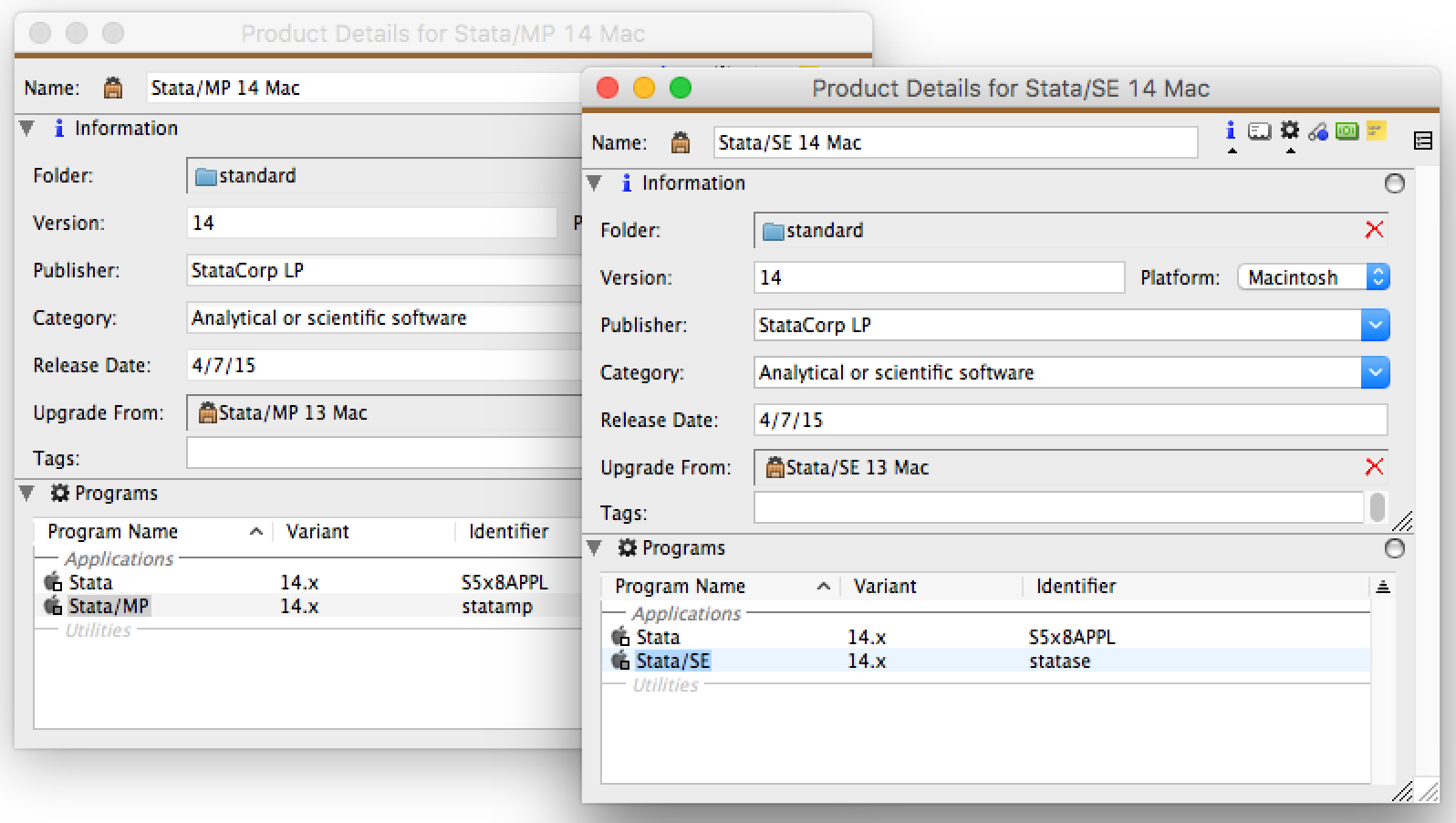Click the column options icon right of Identifier header
The width and height of the screenshot is (1456, 823).
[x=1383, y=587]
